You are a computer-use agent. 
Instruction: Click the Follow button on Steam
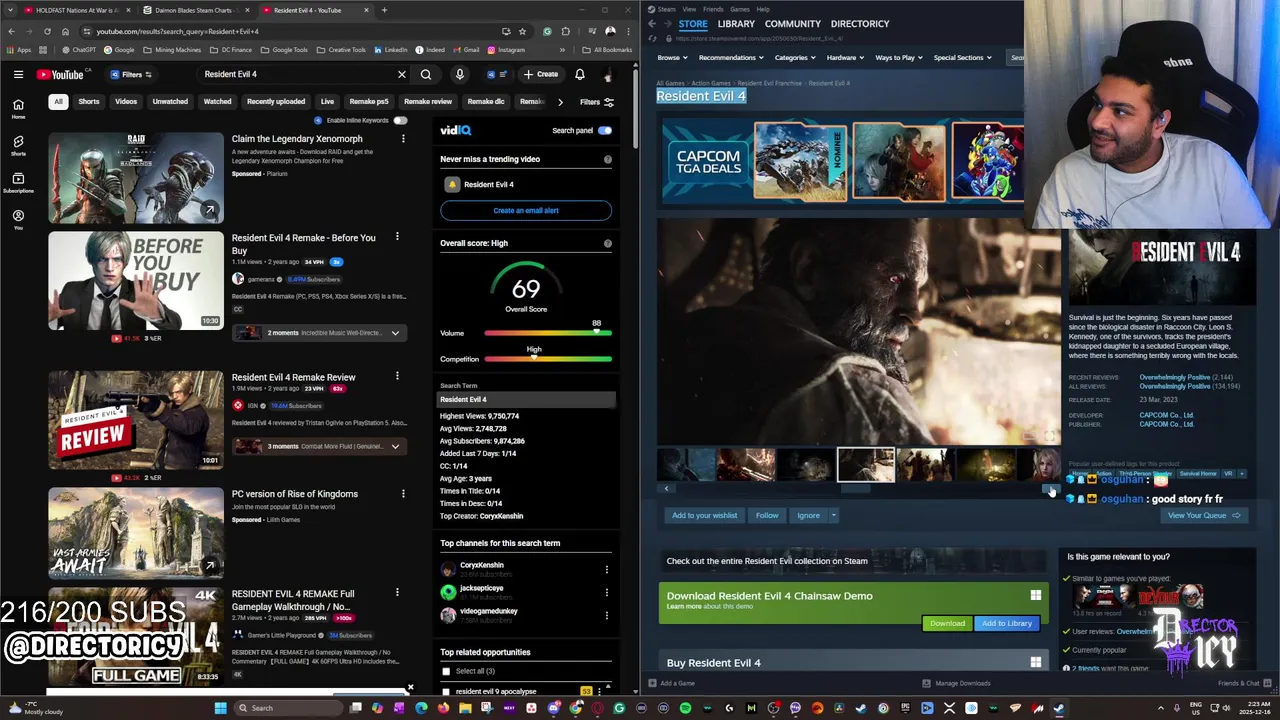click(767, 516)
